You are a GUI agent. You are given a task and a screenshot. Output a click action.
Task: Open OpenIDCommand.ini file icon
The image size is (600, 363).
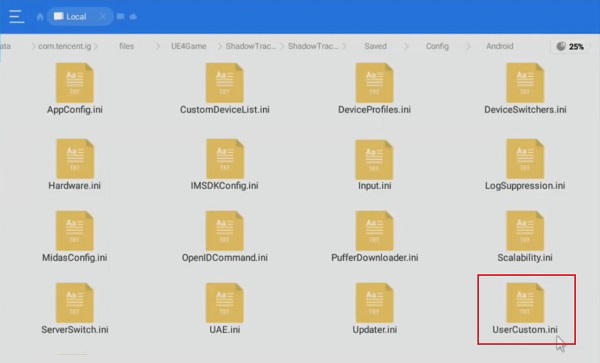pos(225,231)
